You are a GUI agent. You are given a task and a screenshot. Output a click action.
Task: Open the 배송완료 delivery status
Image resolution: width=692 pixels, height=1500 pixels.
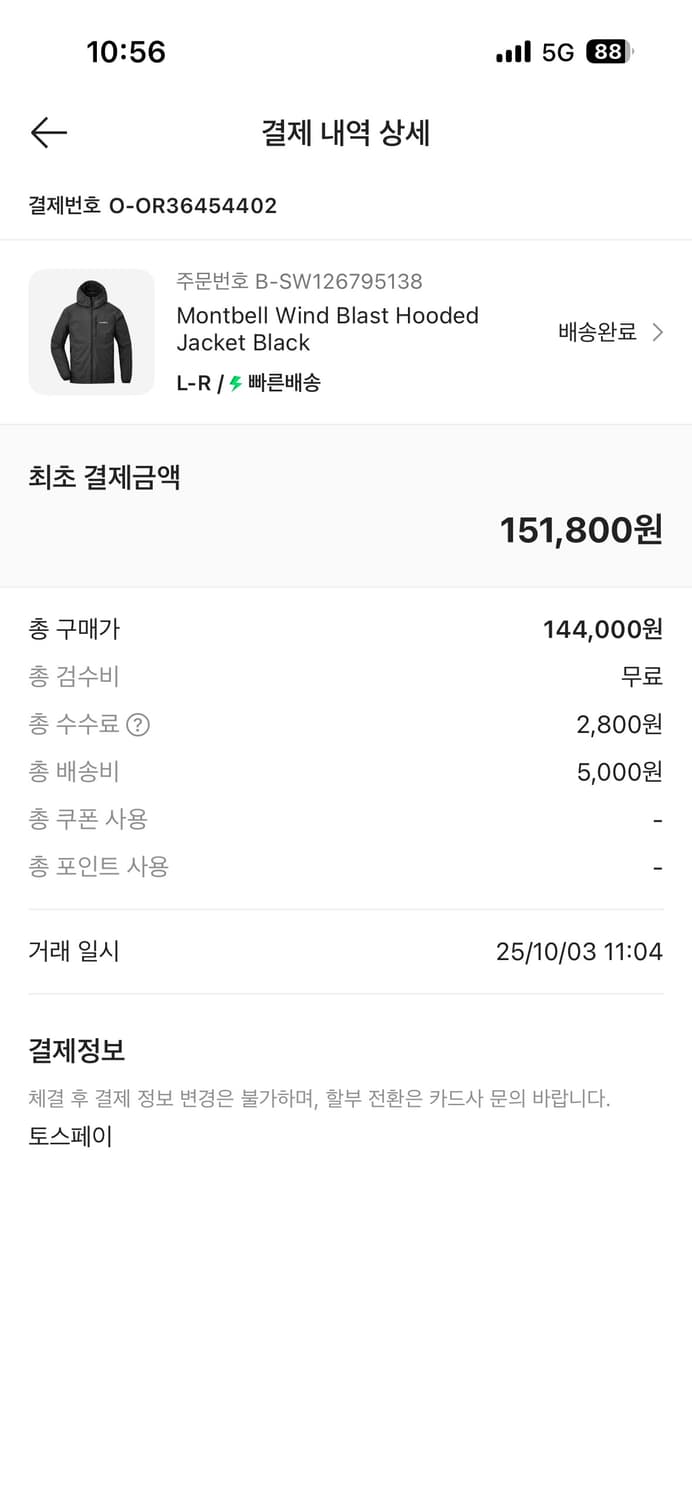point(597,333)
